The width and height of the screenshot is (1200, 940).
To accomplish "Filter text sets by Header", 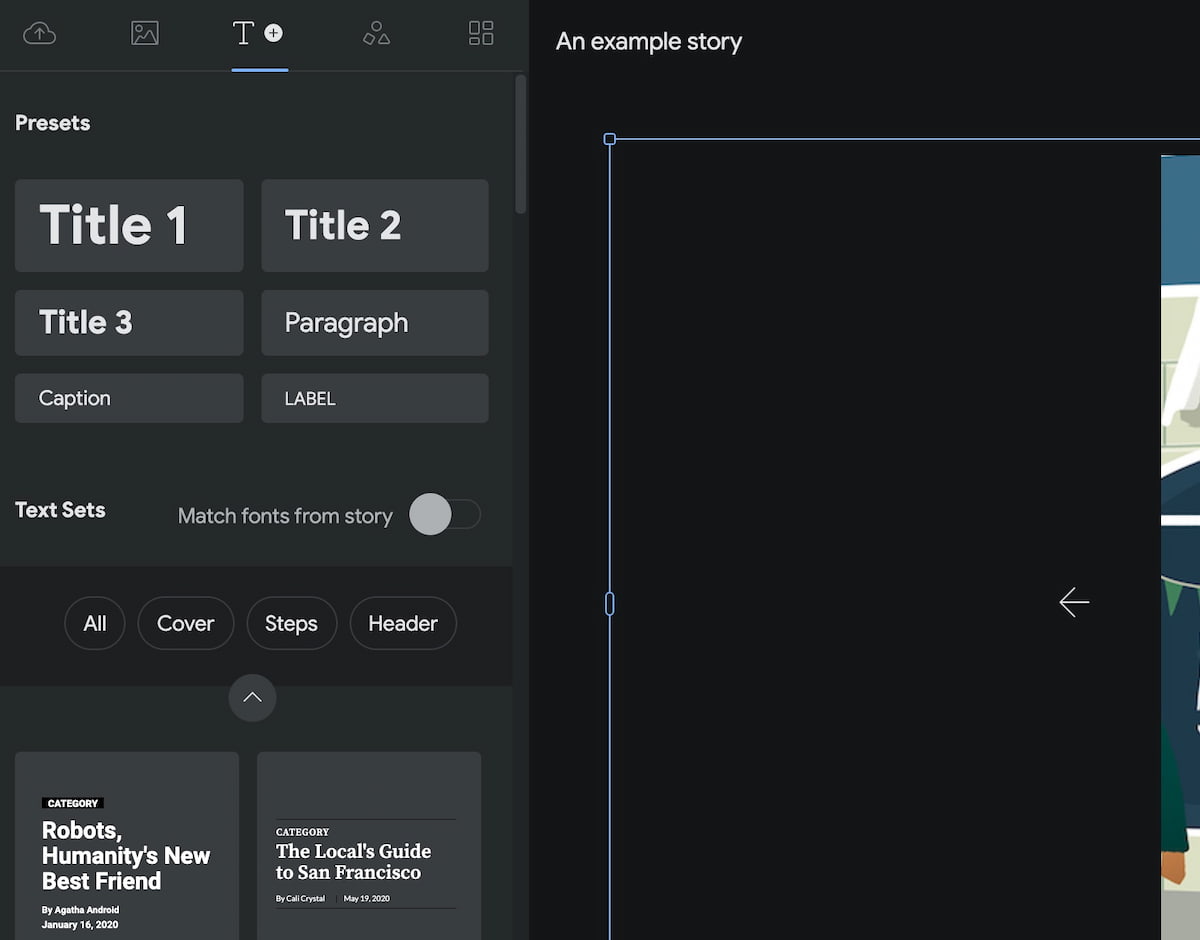I will pos(403,623).
